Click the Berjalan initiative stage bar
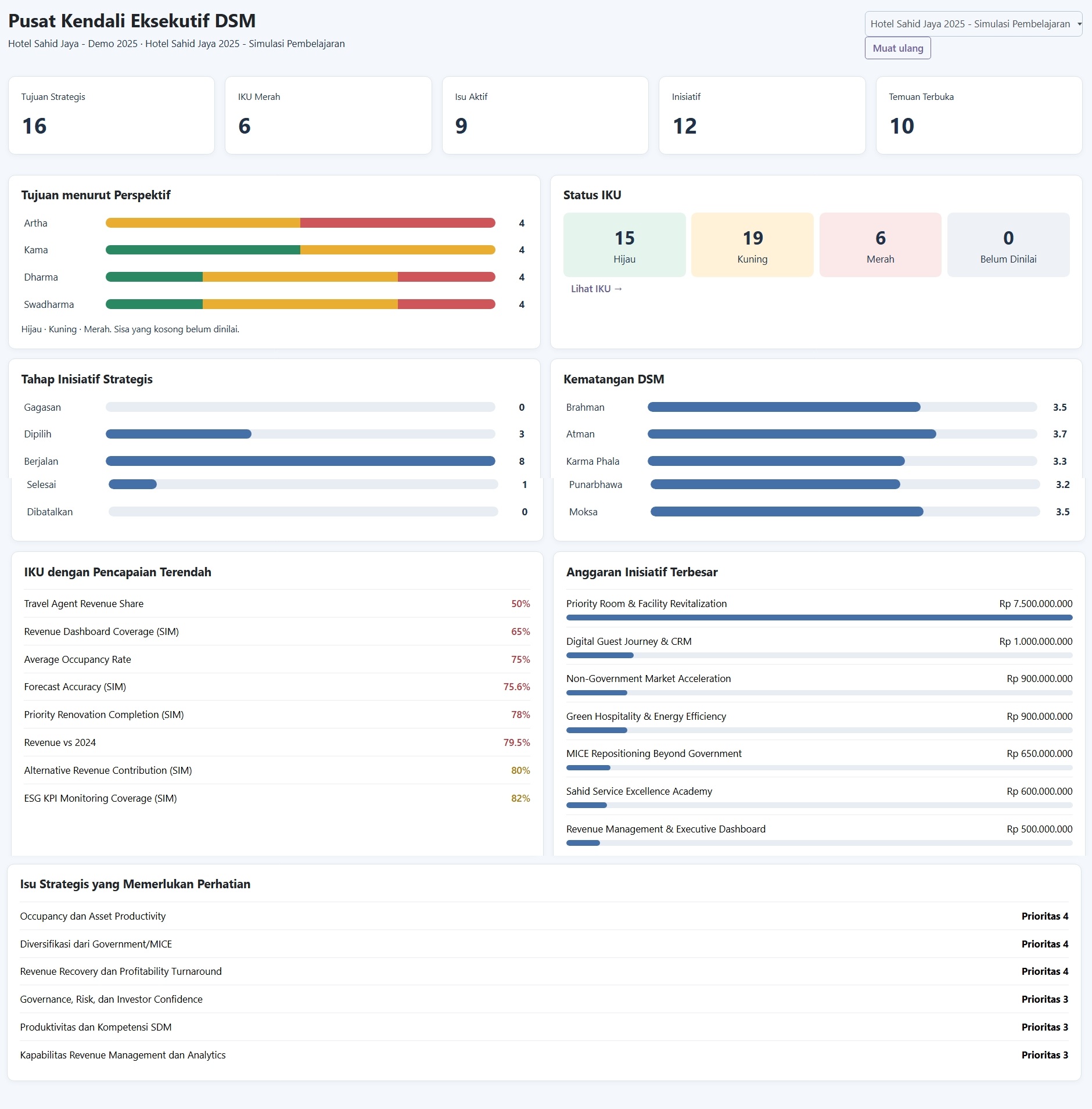Image resolution: width=1092 pixels, height=1109 pixels. coord(300,461)
